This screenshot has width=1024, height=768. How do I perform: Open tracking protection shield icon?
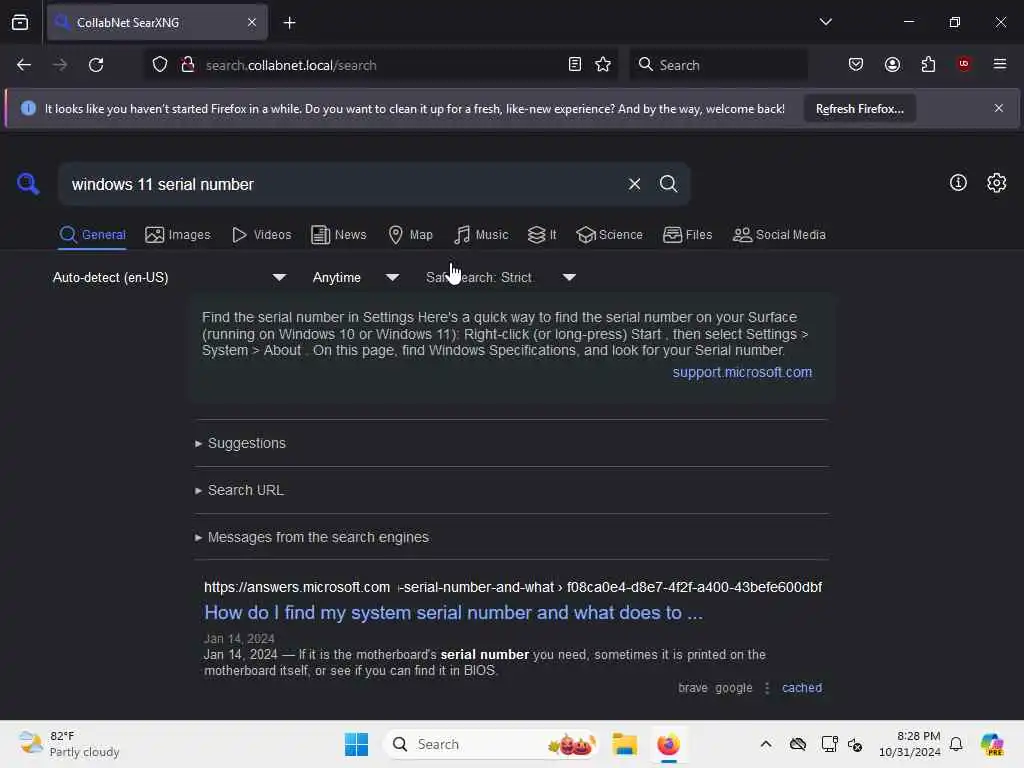click(x=160, y=65)
